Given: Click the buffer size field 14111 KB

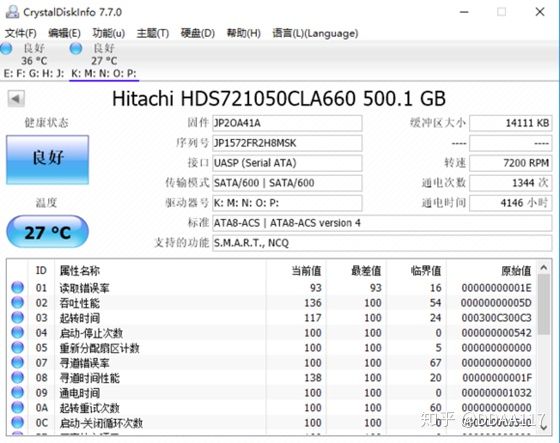Looking at the screenshot, I should point(511,123).
